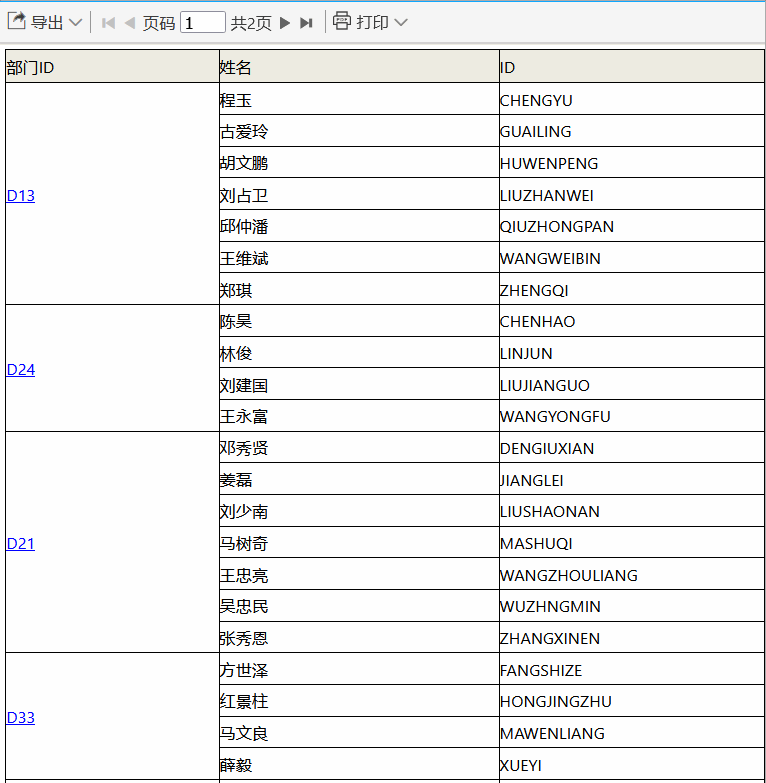The height and width of the screenshot is (783, 766).
Task: Select the 刘建国 name cell
Action: coord(359,384)
